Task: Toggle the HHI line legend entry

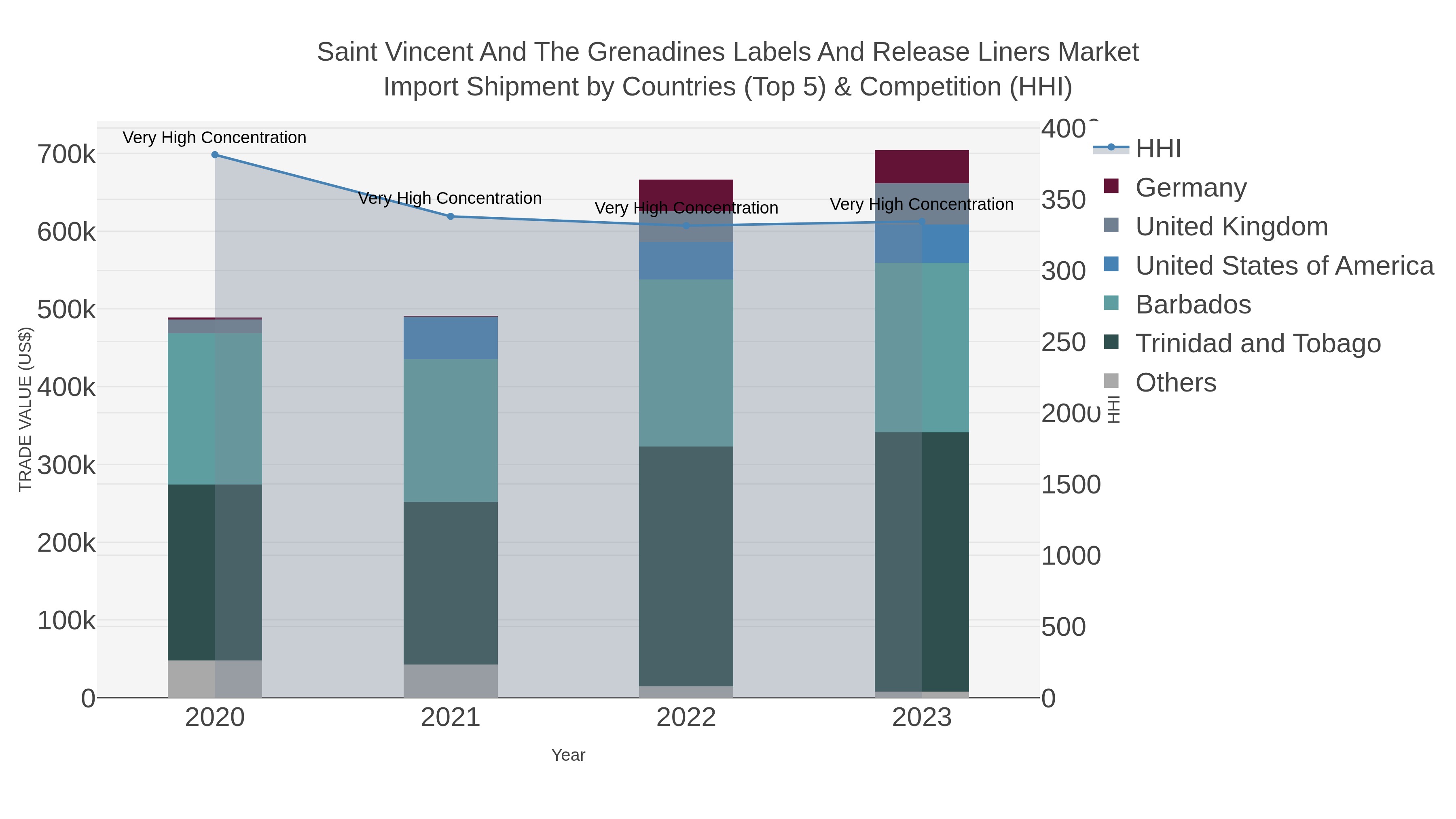Action: coord(1136,149)
